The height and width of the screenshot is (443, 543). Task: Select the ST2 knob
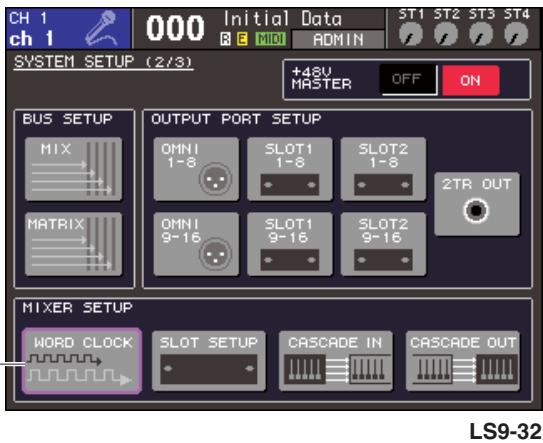coord(446,34)
